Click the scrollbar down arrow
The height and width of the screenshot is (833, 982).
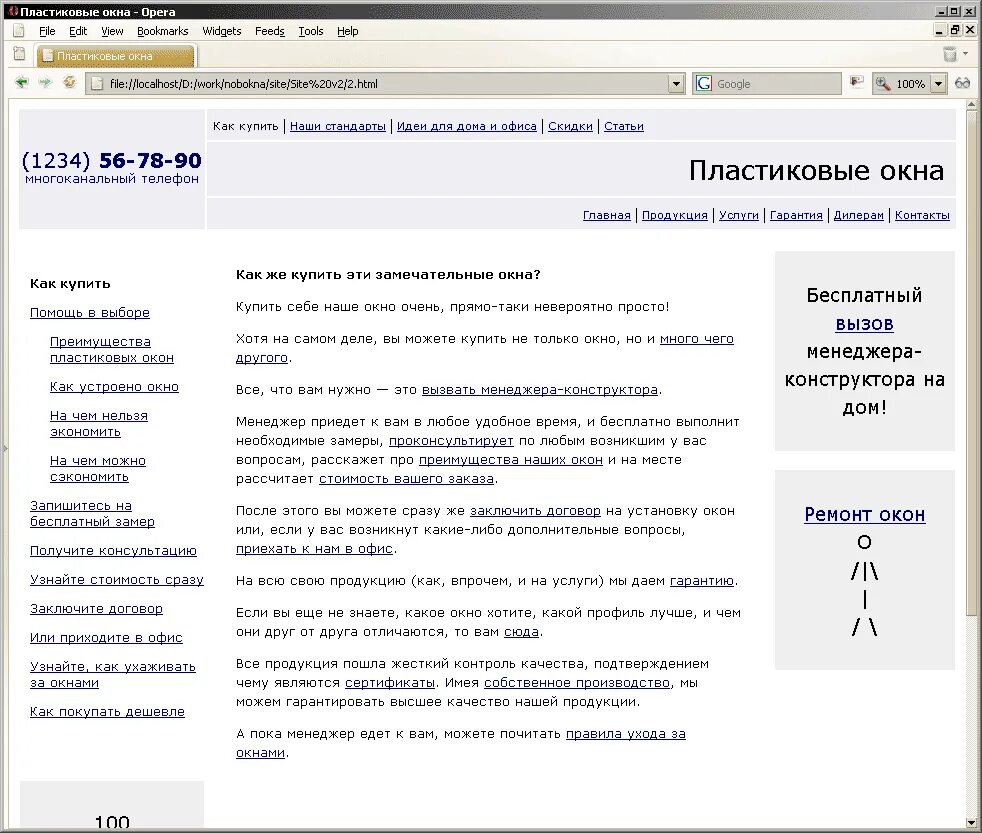pos(972,822)
